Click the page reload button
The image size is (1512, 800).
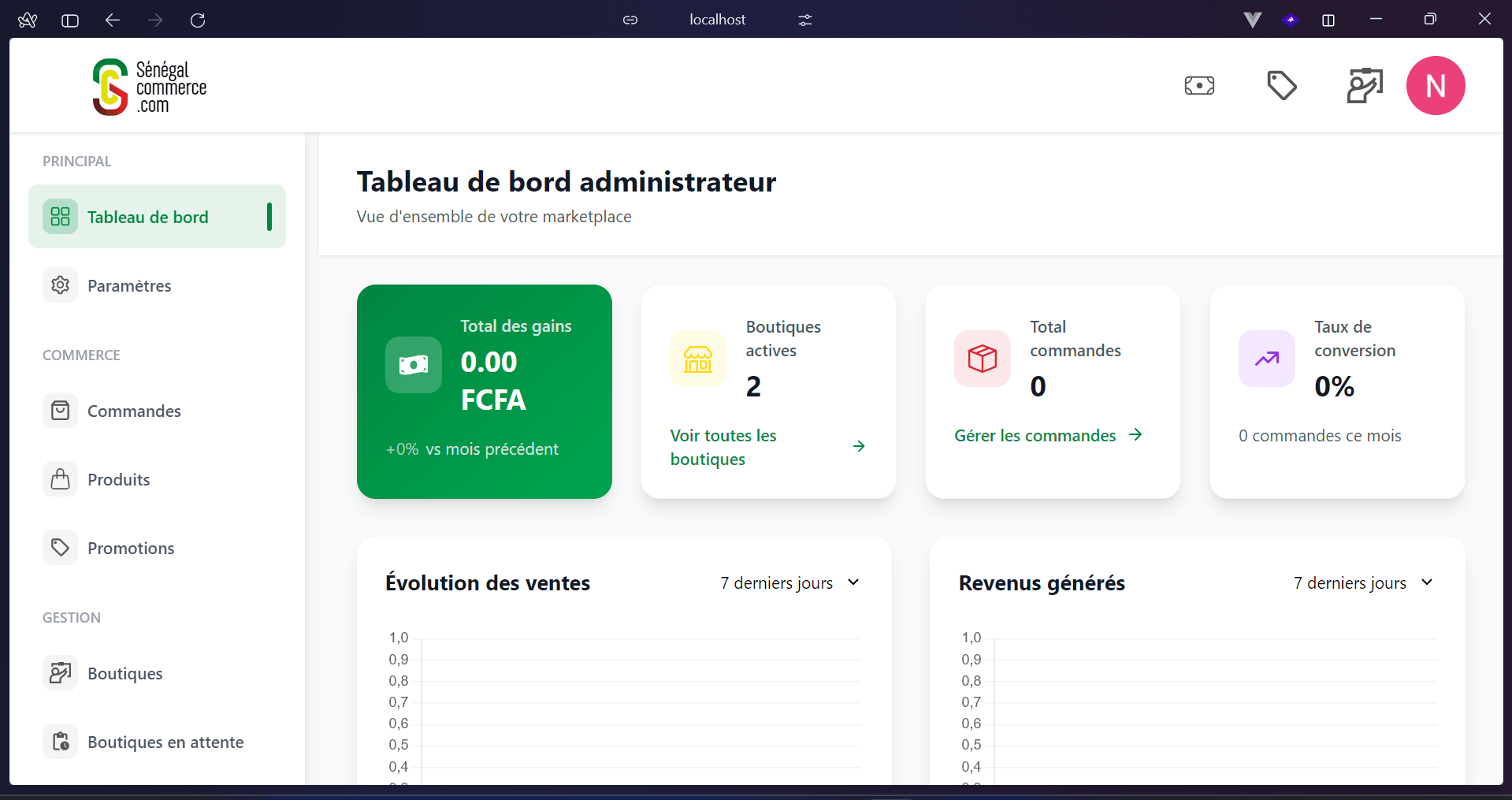click(x=198, y=20)
